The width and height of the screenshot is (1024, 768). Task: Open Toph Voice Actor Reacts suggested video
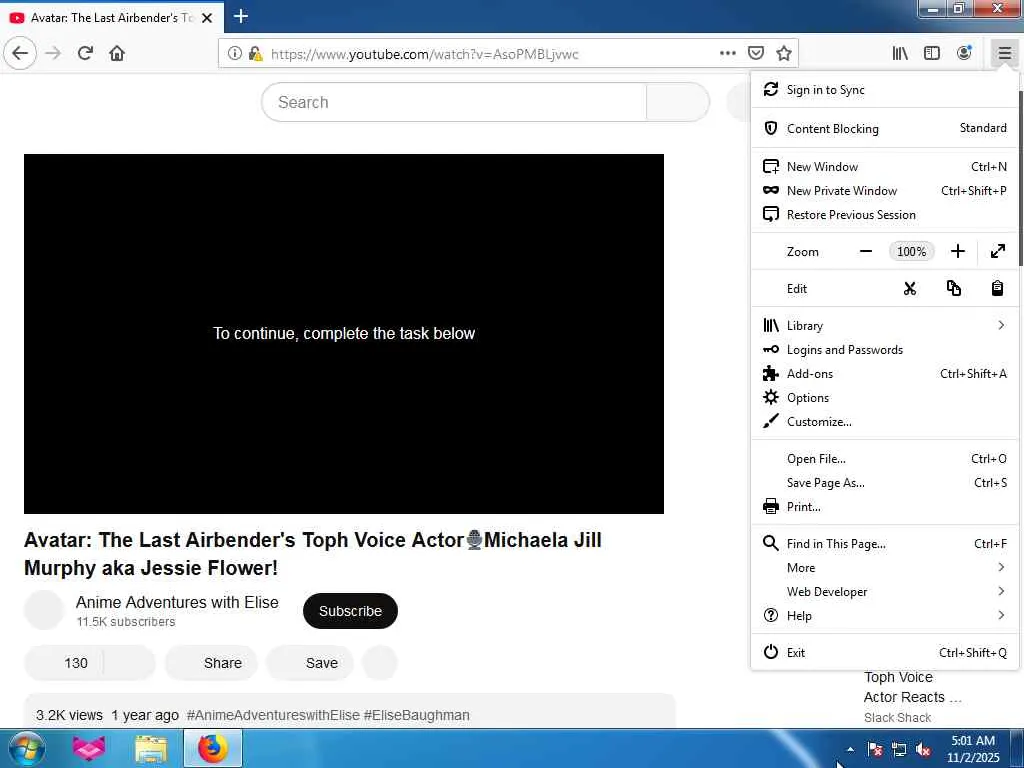(x=912, y=687)
